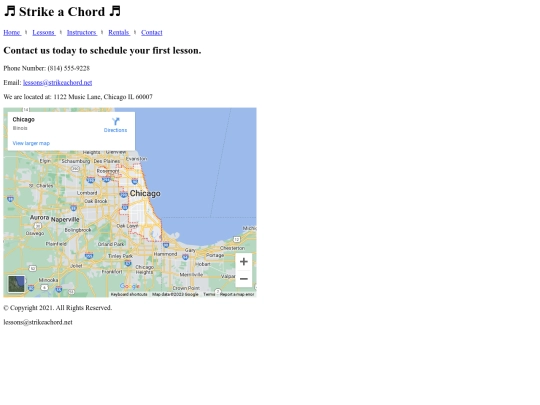Open Keyboard shortcuts on the map

tap(129, 294)
